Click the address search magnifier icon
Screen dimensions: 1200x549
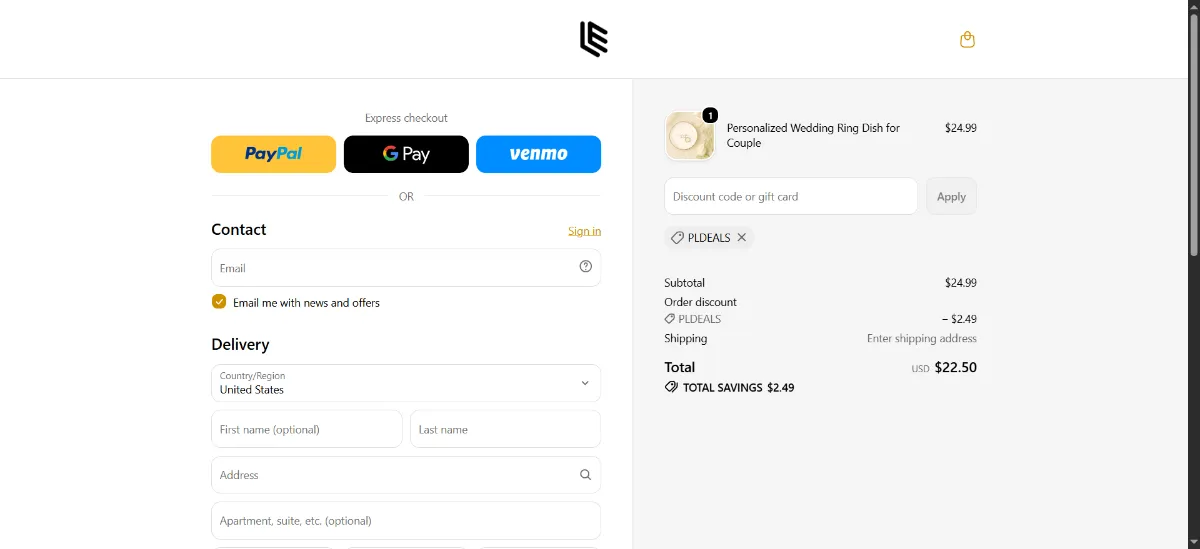point(586,475)
